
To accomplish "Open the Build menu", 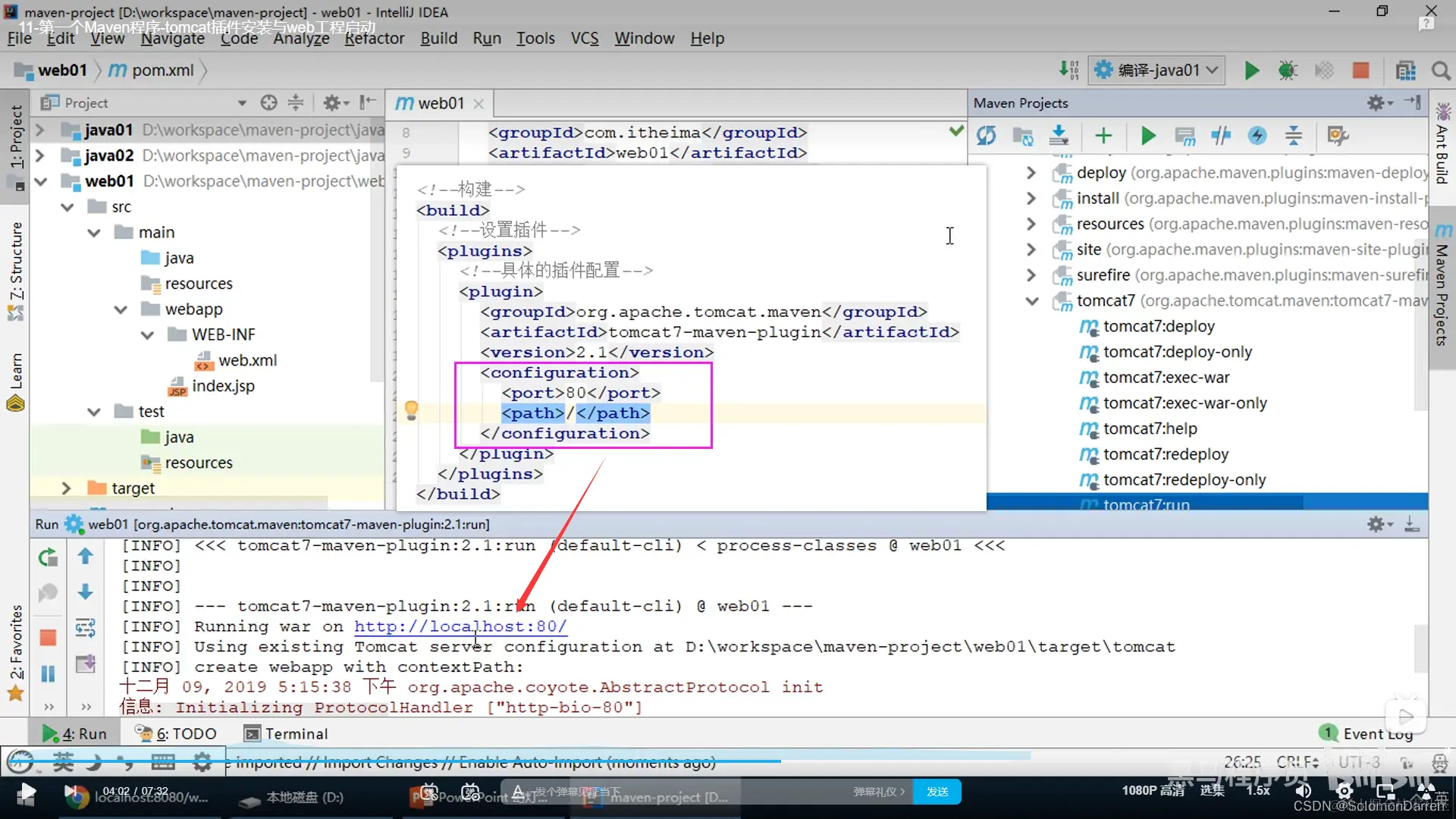I will click(438, 38).
